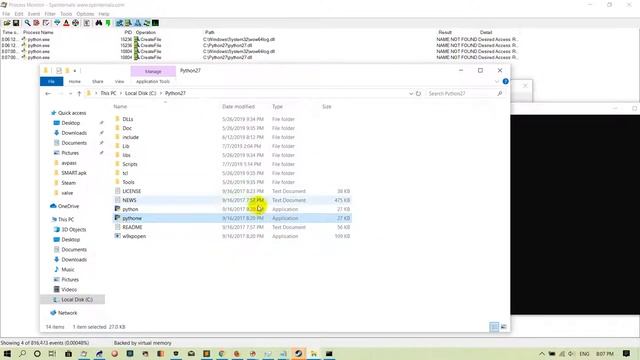Click the Clear display icon in Process Monitor
This screenshot has height=360, width=640.
(46, 23)
